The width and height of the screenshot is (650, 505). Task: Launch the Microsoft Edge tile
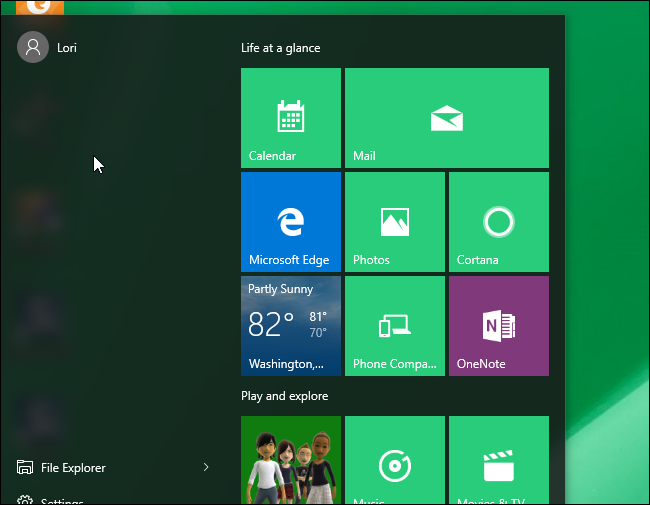point(291,222)
